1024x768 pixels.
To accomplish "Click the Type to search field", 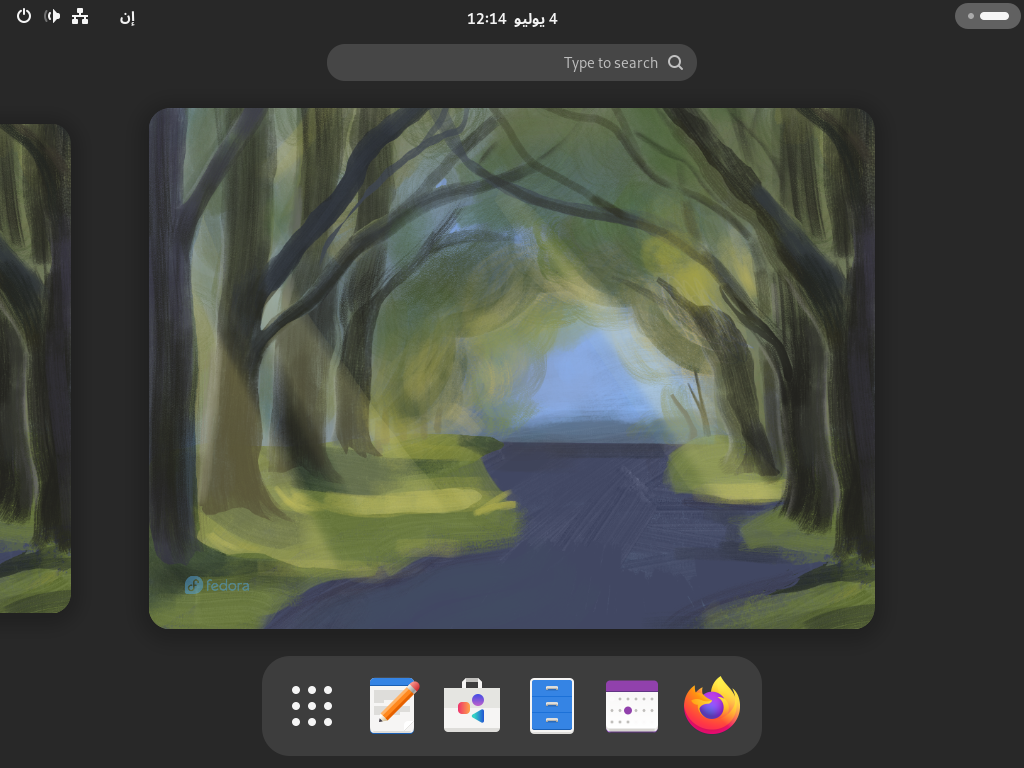I will [x=512, y=63].
